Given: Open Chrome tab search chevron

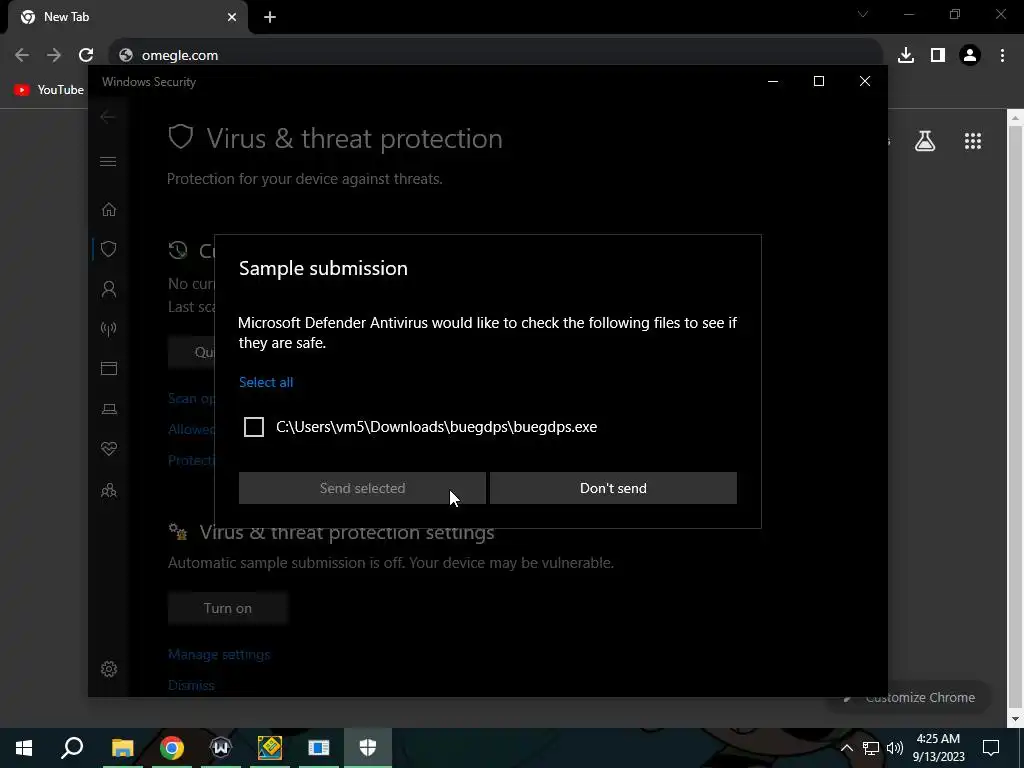Looking at the screenshot, I should (x=863, y=14).
